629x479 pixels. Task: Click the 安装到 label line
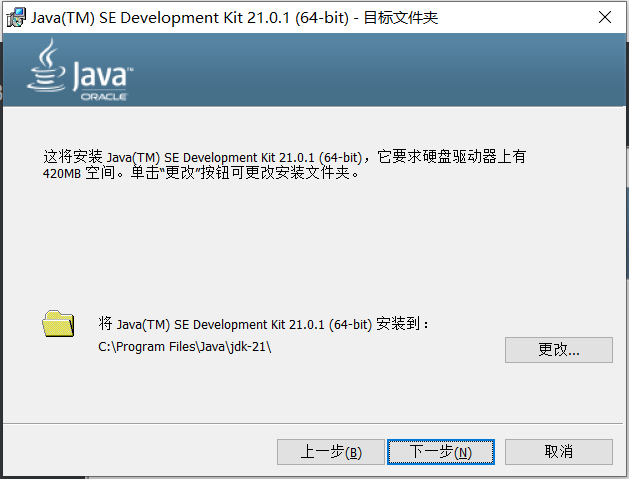click(x=263, y=324)
